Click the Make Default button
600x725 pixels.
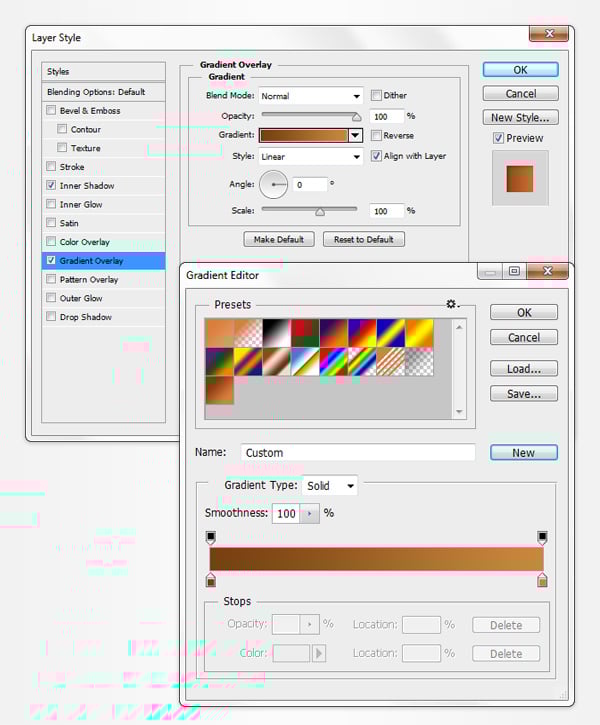279,239
